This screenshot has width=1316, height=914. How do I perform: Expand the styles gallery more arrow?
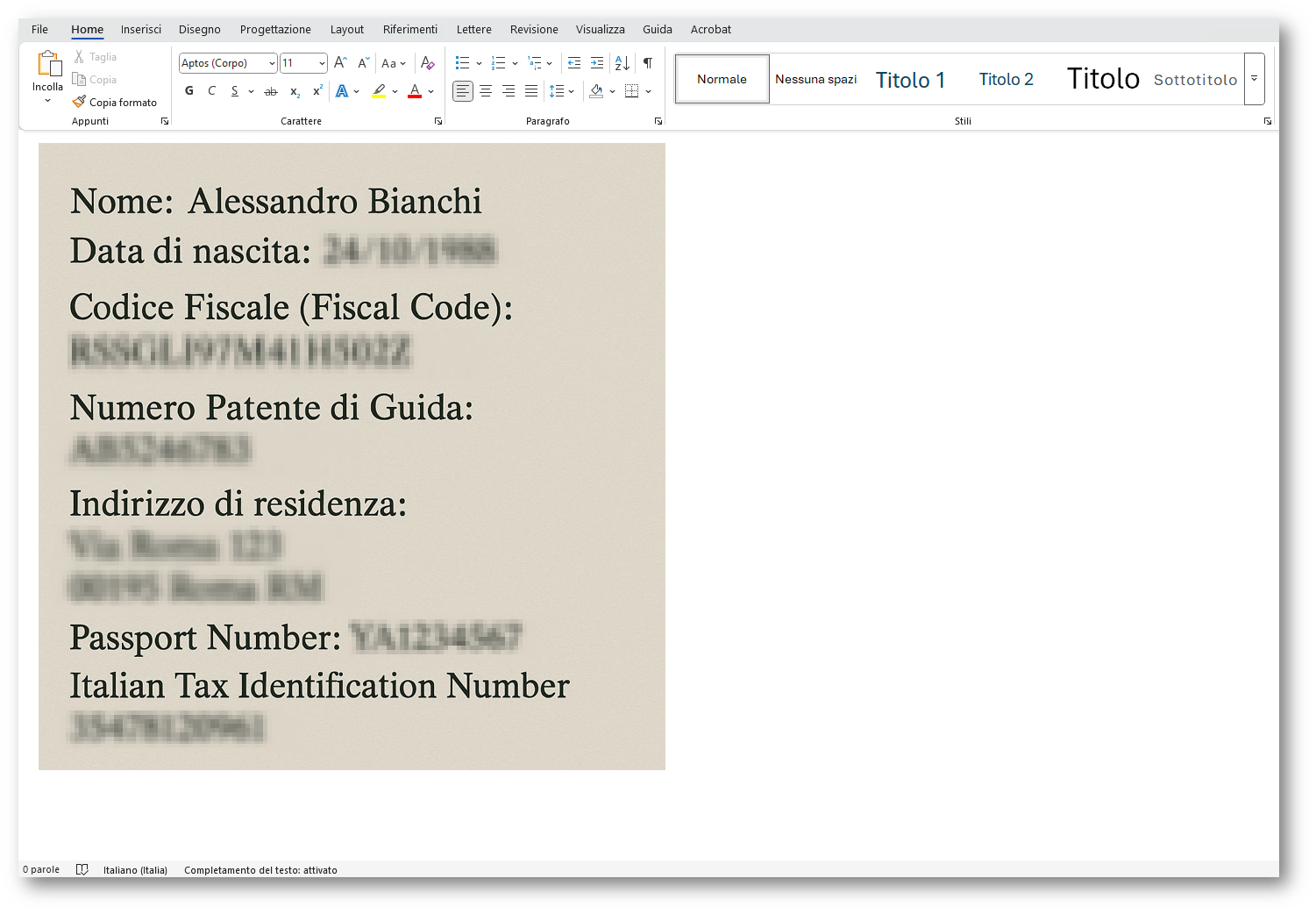(1255, 79)
